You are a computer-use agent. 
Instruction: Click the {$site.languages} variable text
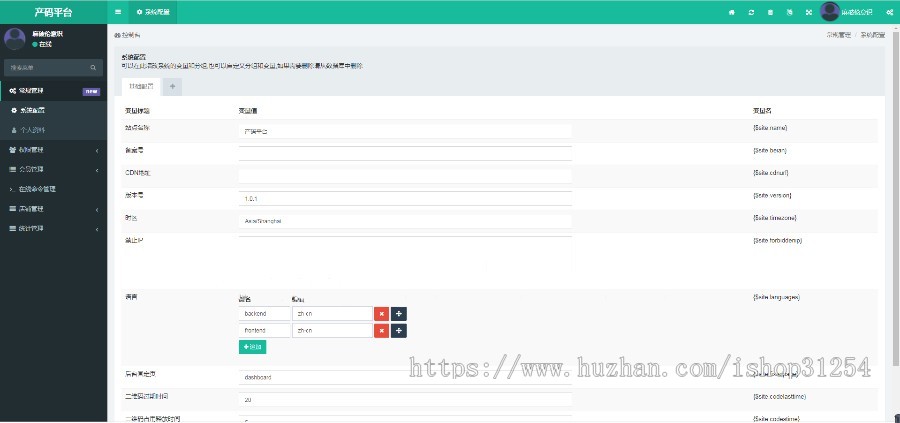point(776,297)
